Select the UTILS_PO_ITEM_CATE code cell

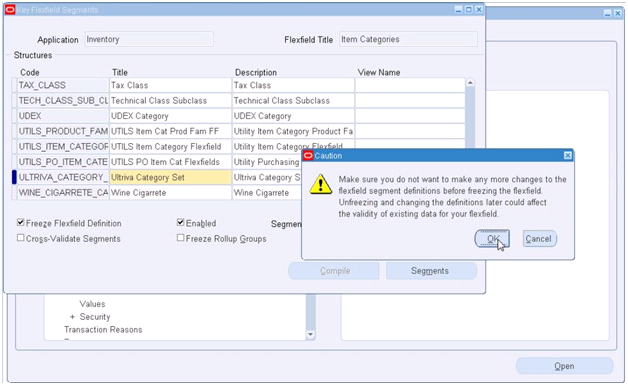(63, 162)
